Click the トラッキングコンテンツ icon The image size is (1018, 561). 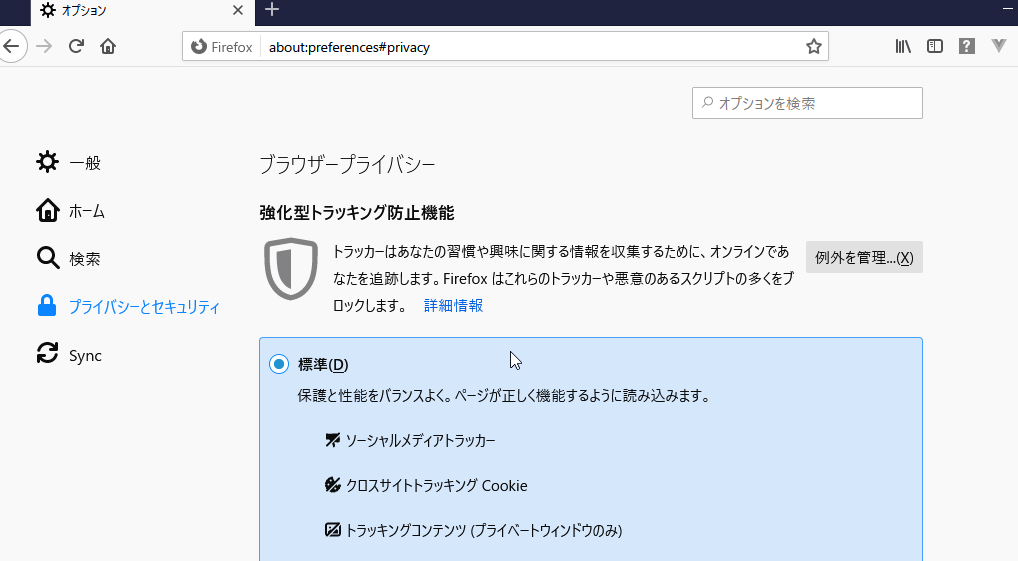(332, 530)
